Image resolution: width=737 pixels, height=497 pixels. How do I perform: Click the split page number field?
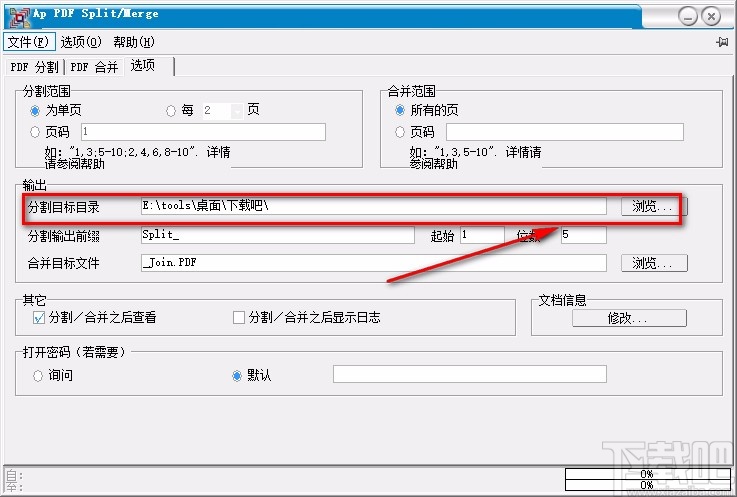203,132
